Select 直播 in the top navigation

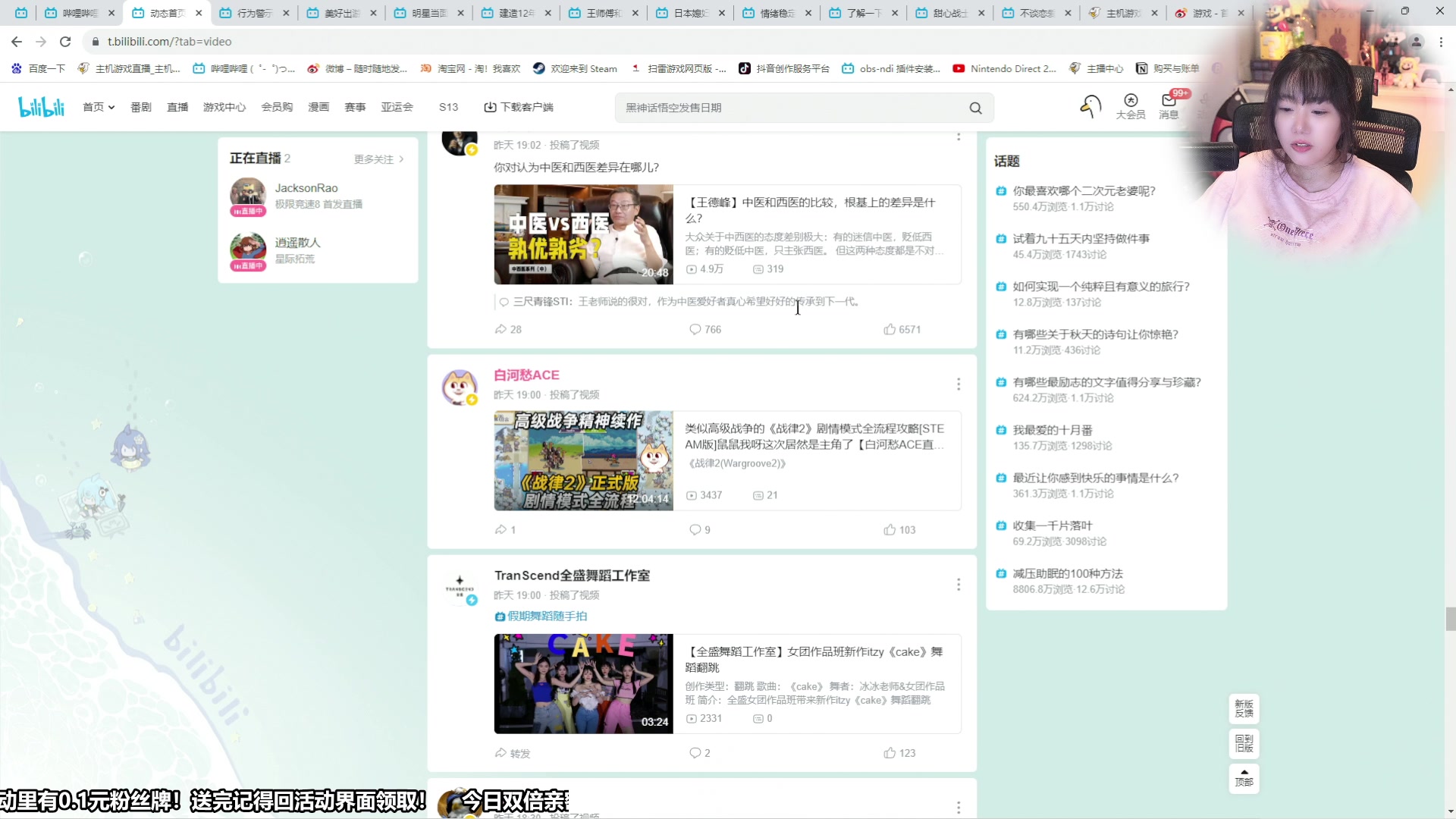[x=177, y=107]
